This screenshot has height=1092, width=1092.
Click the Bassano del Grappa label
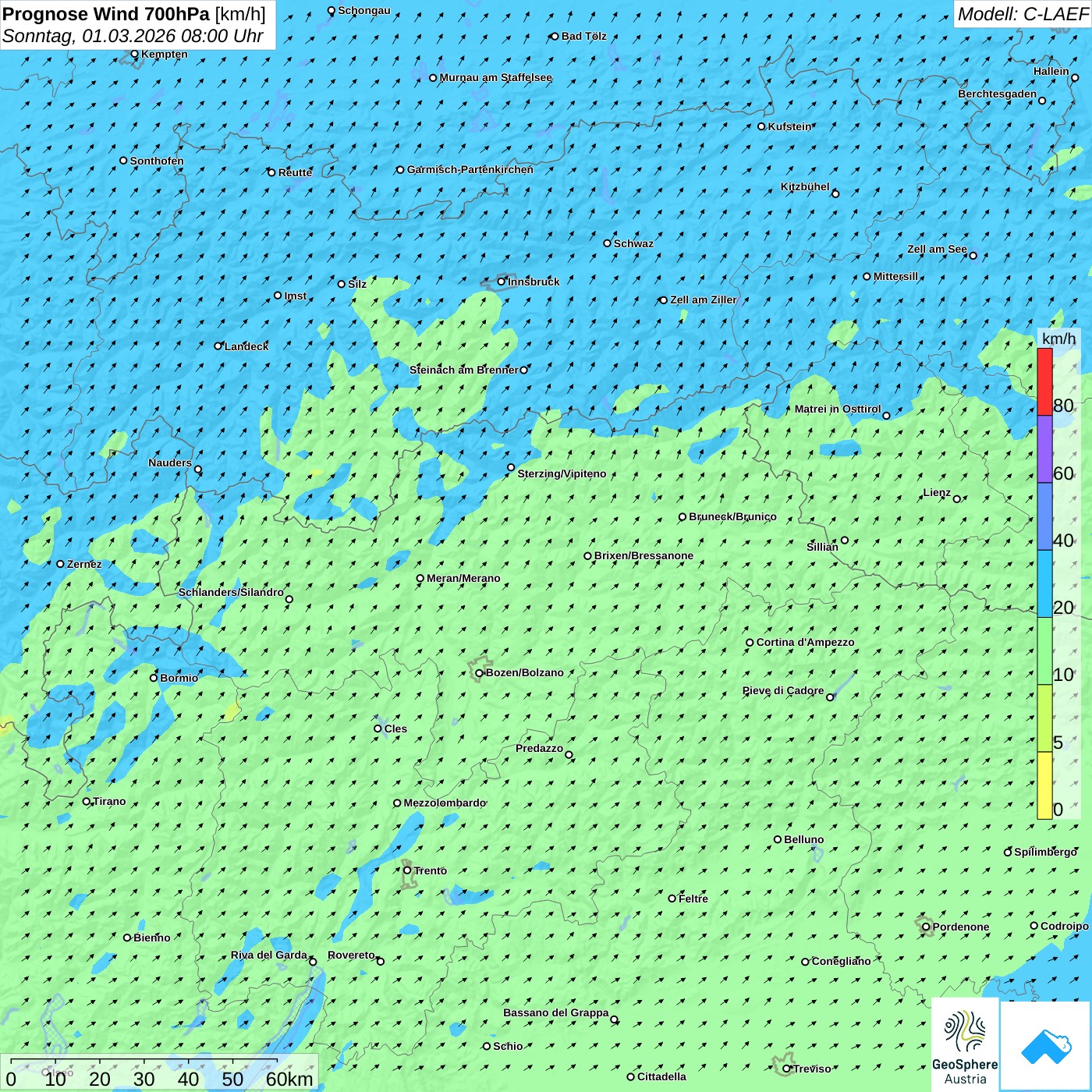coord(556,1012)
